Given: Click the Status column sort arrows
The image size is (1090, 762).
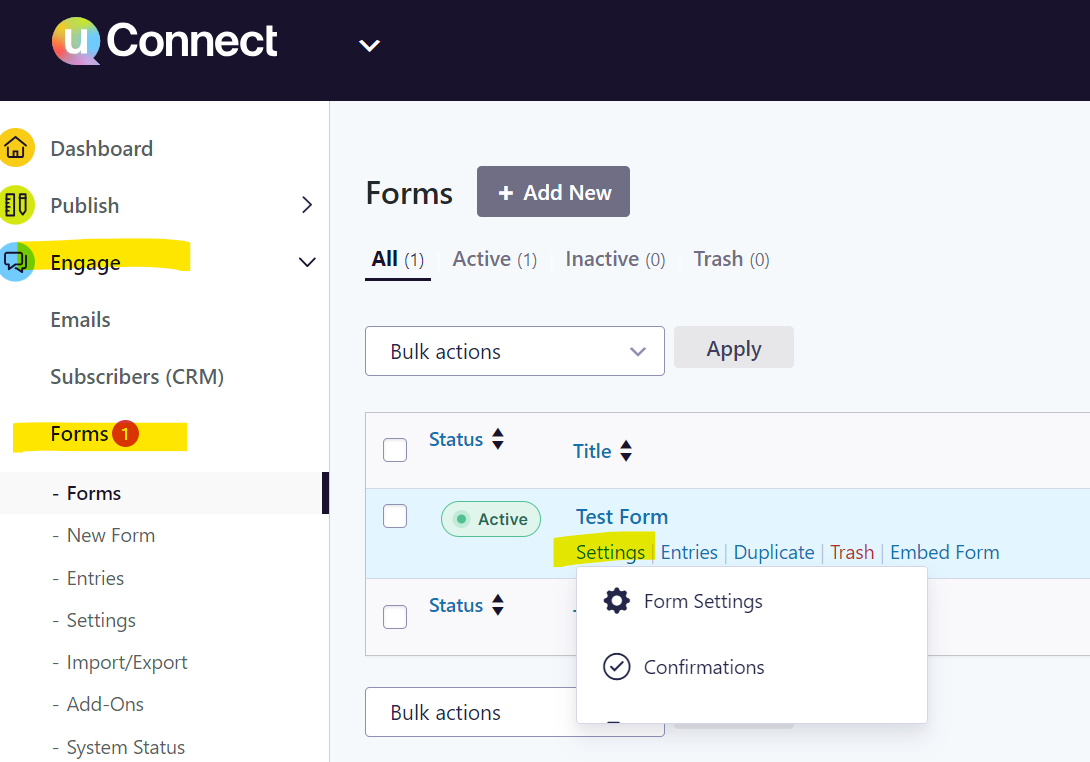Looking at the screenshot, I should (497, 439).
